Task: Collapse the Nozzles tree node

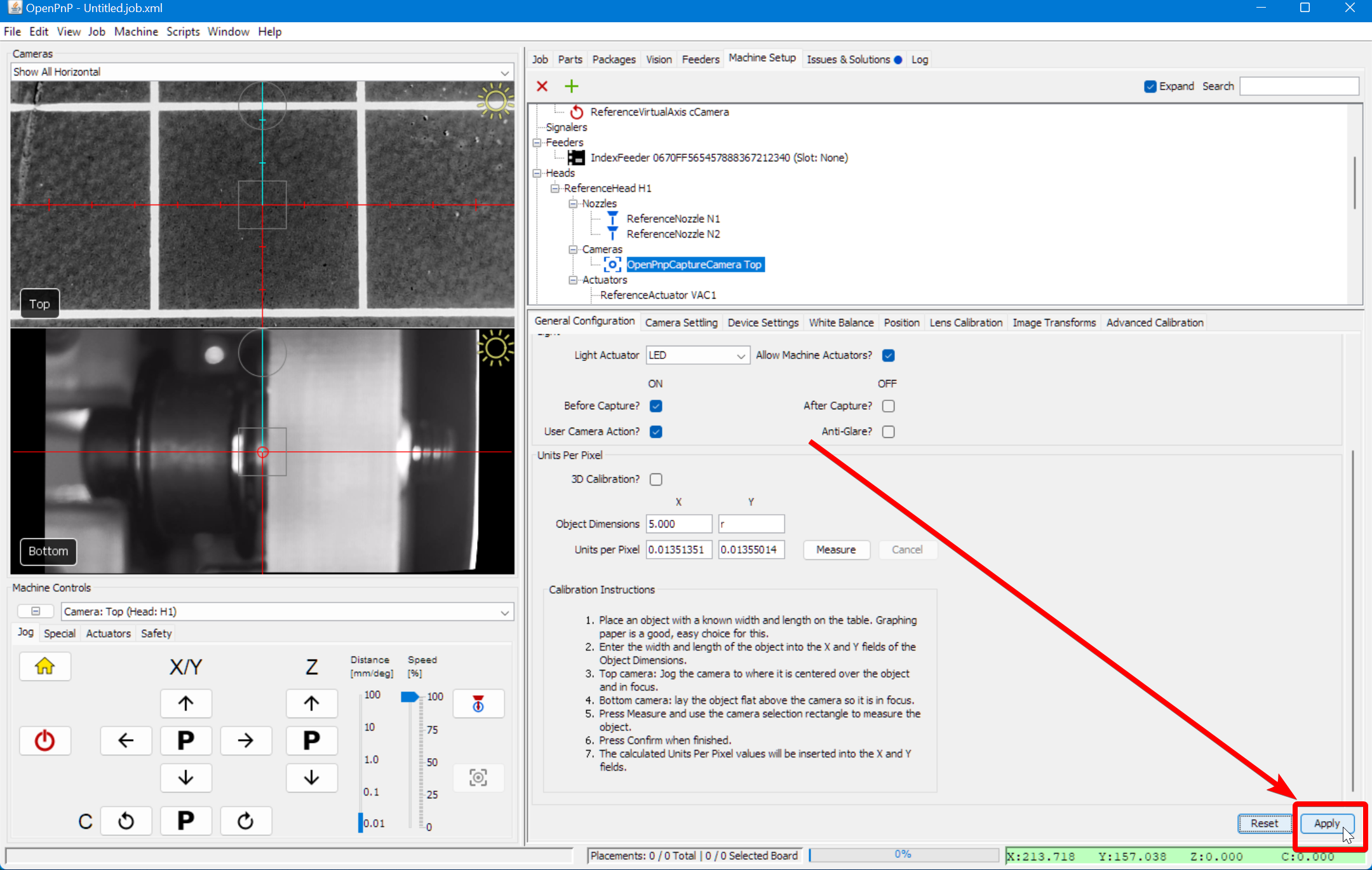Action: [x=573, y=203]
